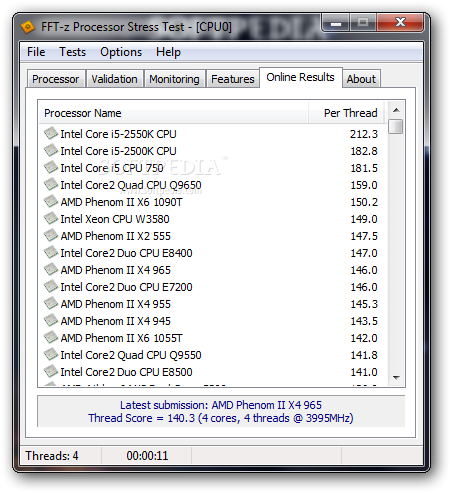This screenshot has width=451, height=493.
Task: Minimize the FFT-z window
Action: [x=336, y=23]
